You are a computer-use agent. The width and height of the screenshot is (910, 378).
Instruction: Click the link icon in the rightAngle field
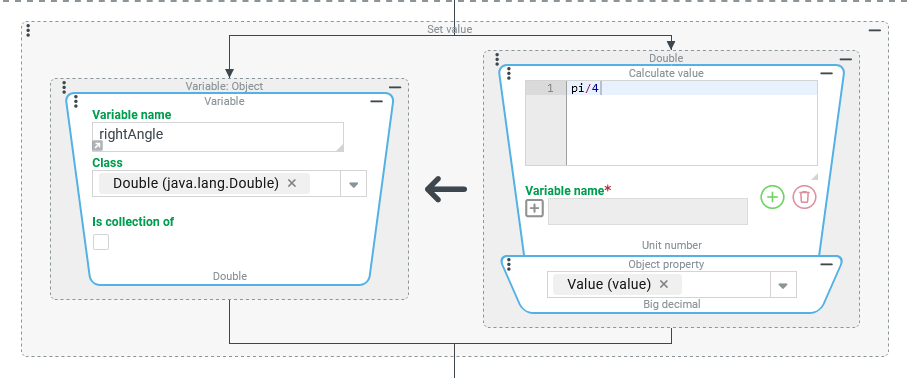[x=98, y=146]
